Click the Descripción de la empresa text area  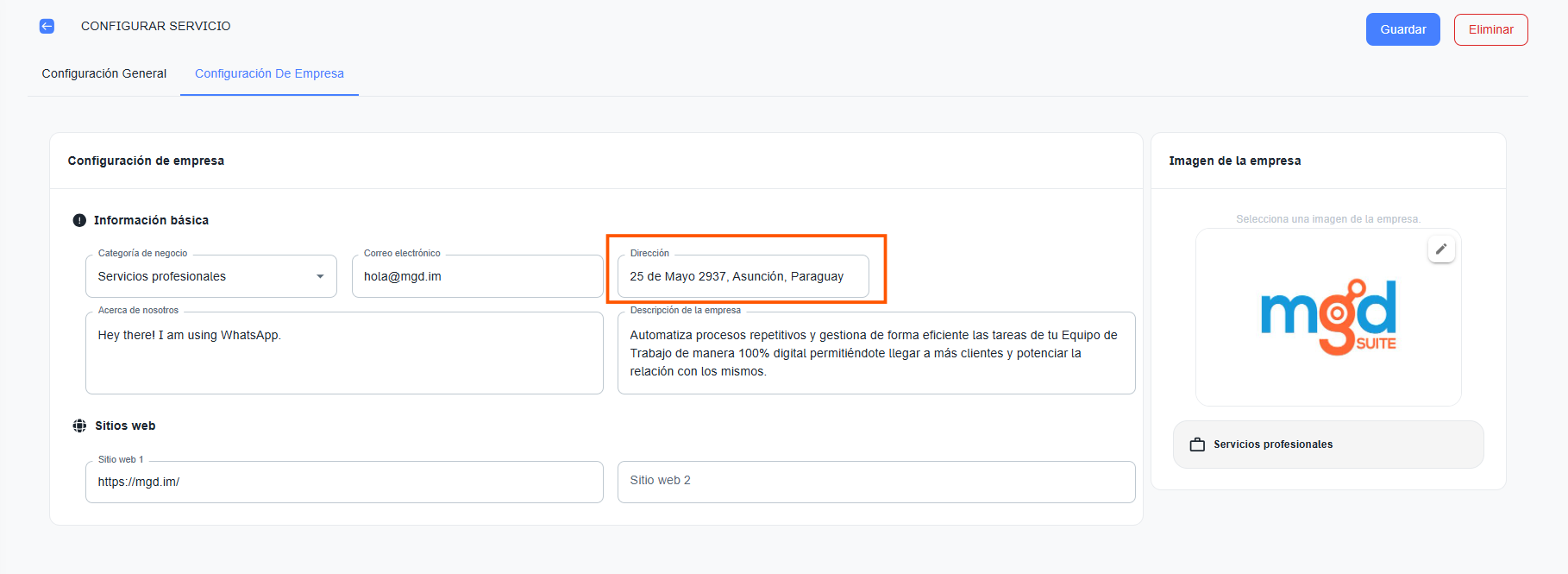tap(875, 354)
